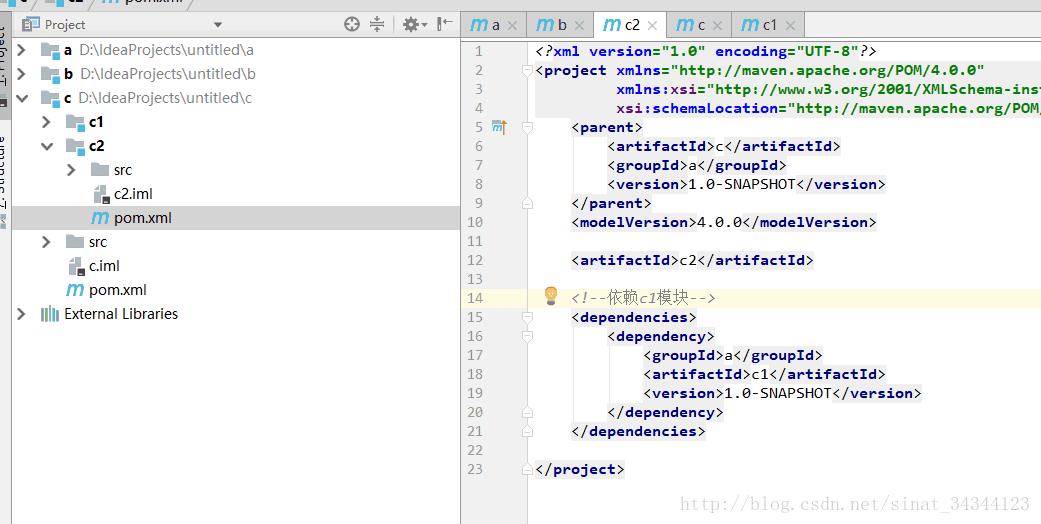Fold the dependency tag at line 16
Screen dimensions: 1041x524
[x=527, y=337]
